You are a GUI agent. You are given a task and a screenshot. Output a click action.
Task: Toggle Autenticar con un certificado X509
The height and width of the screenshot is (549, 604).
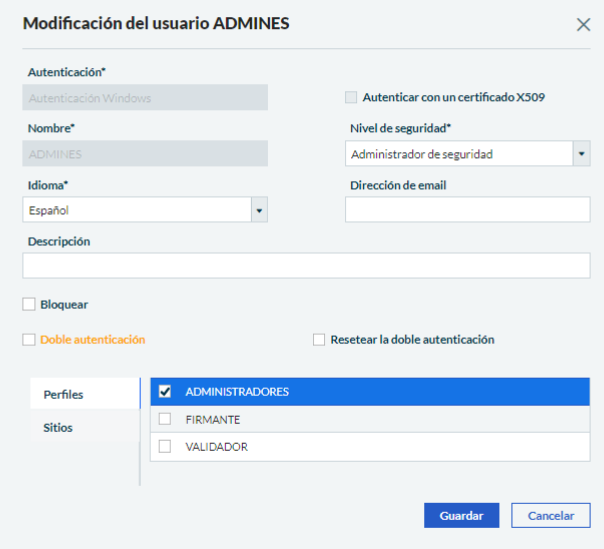350,97
